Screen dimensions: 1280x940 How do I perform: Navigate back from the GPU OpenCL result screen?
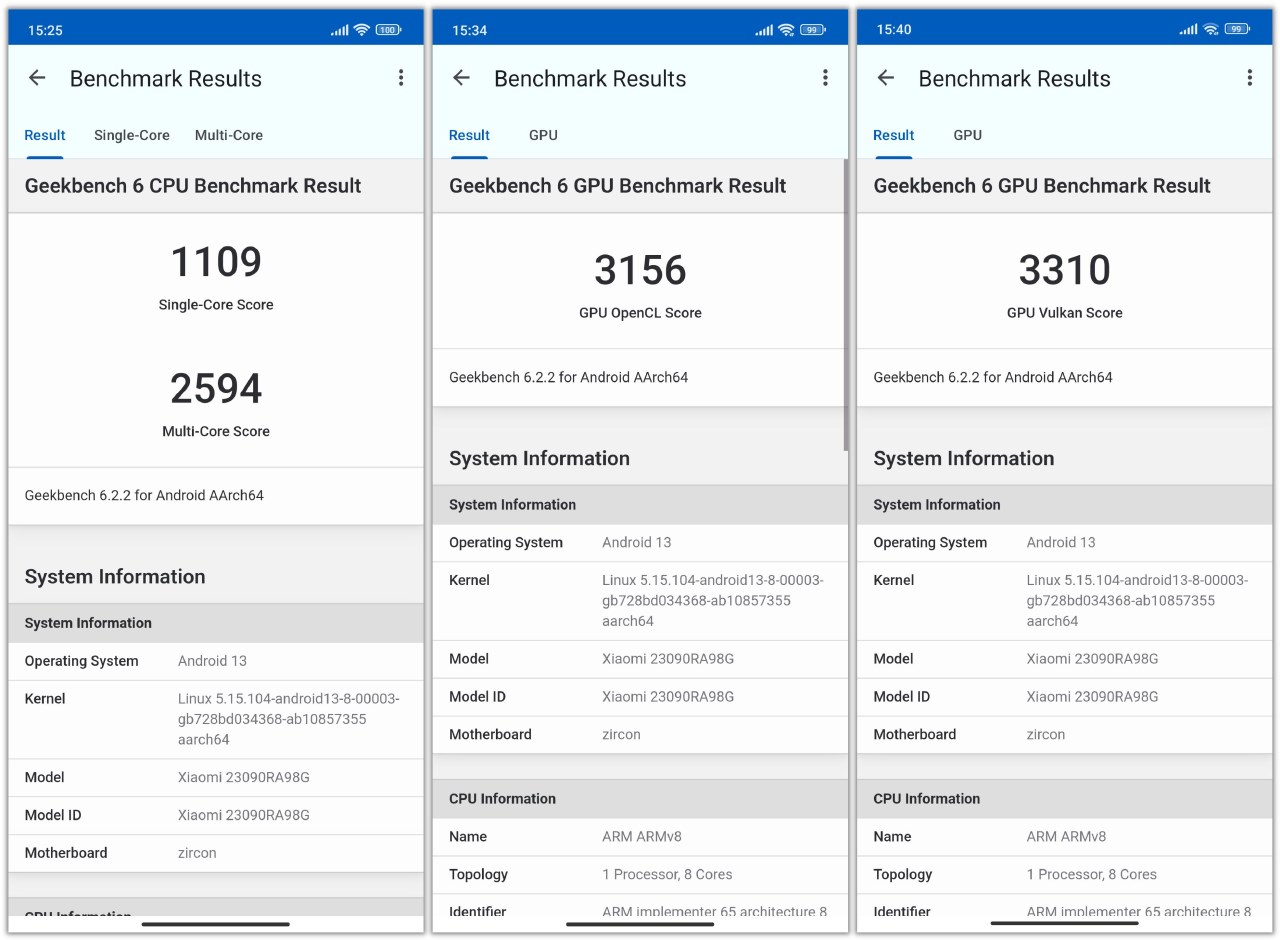point(460,78)
